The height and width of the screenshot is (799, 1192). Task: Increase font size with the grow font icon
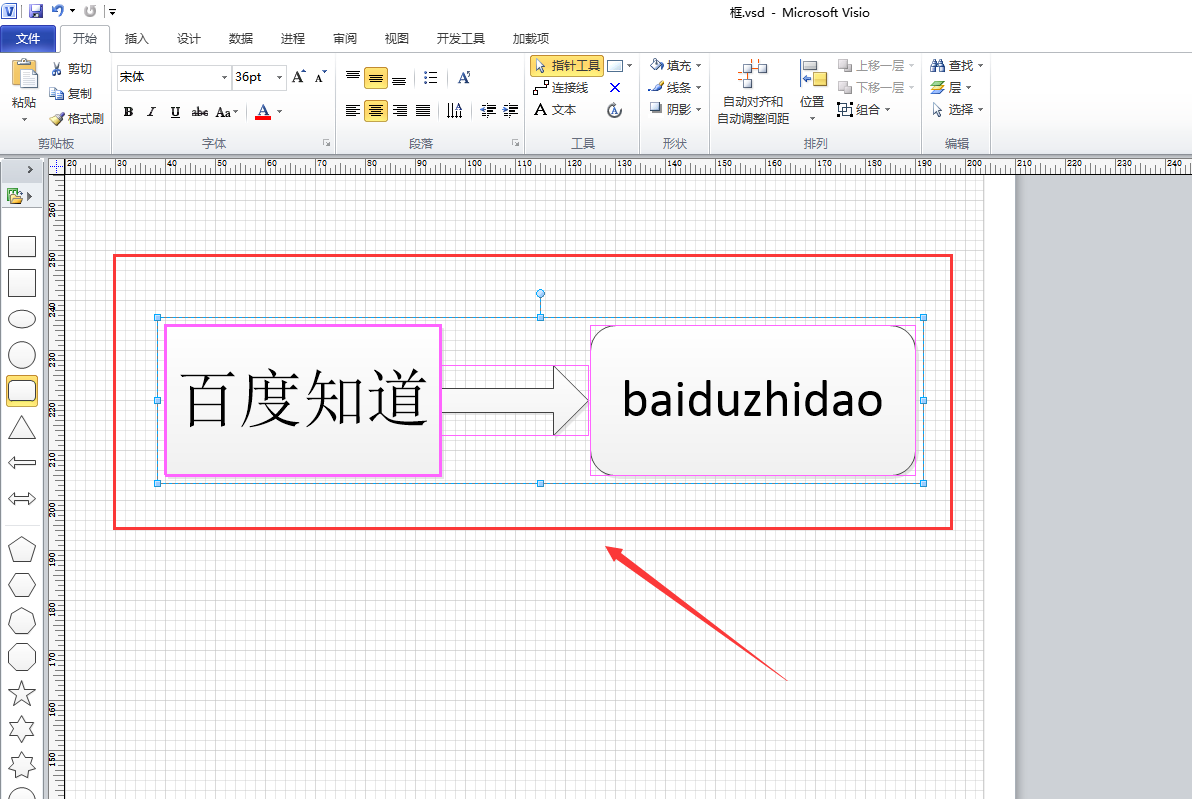(299, 77)
